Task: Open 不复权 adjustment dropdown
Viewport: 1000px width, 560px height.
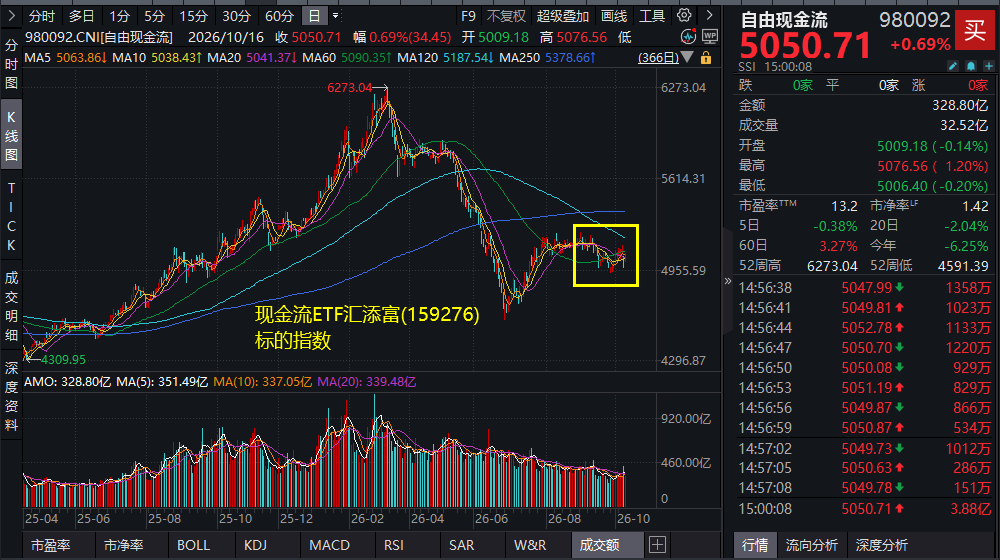Action: [x=506, y=16]
